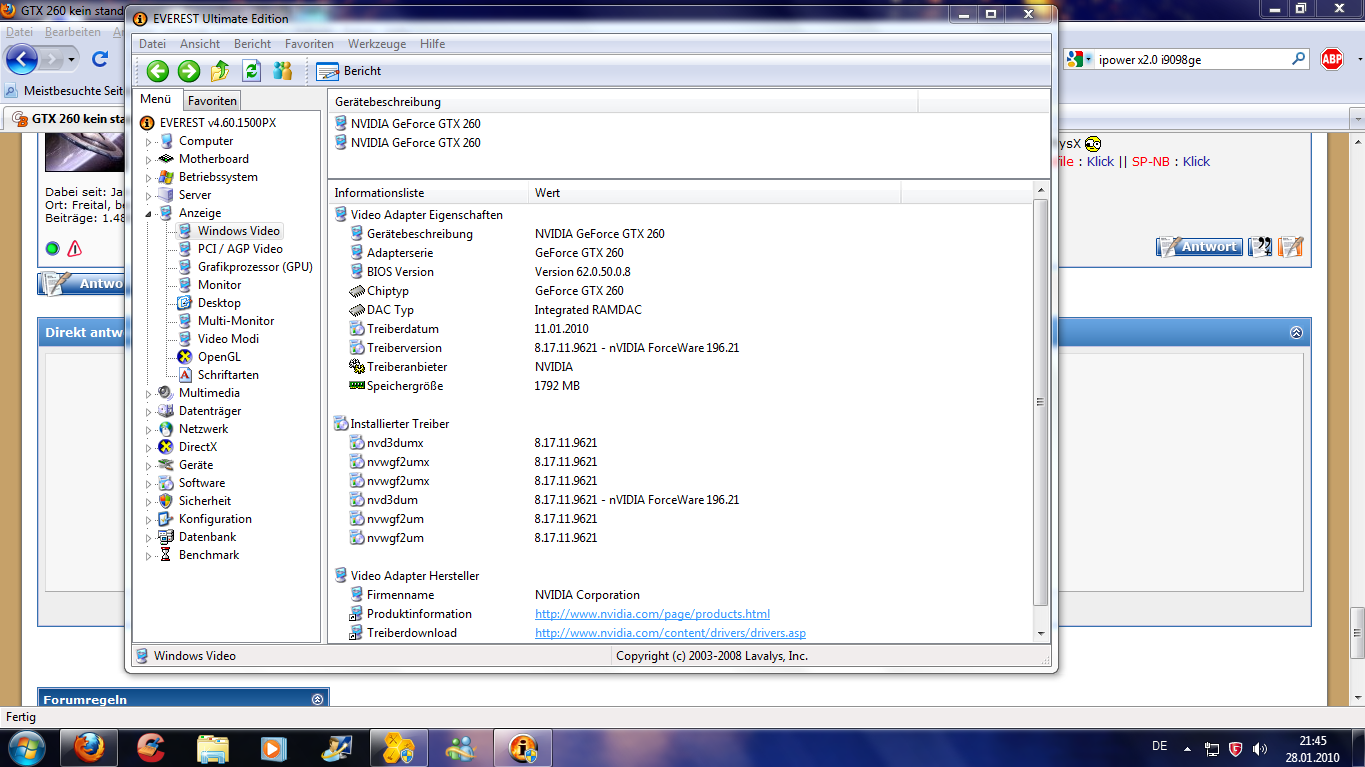Screen dimensions: 1365x767
Task: Click the Antwort button in the forum page
Action: (1198, 247)
